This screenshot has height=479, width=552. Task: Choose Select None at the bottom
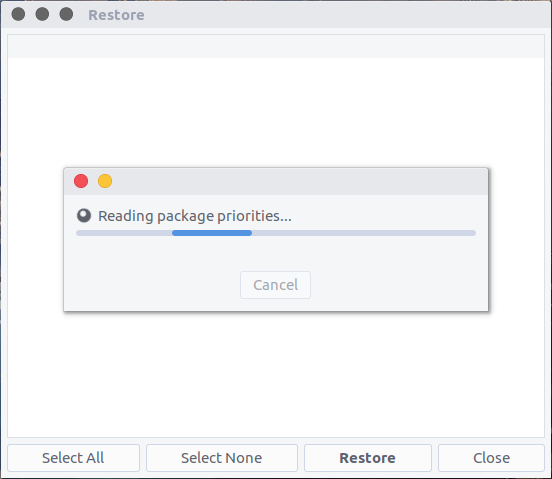pyautogui.click(x=222, y=458)
